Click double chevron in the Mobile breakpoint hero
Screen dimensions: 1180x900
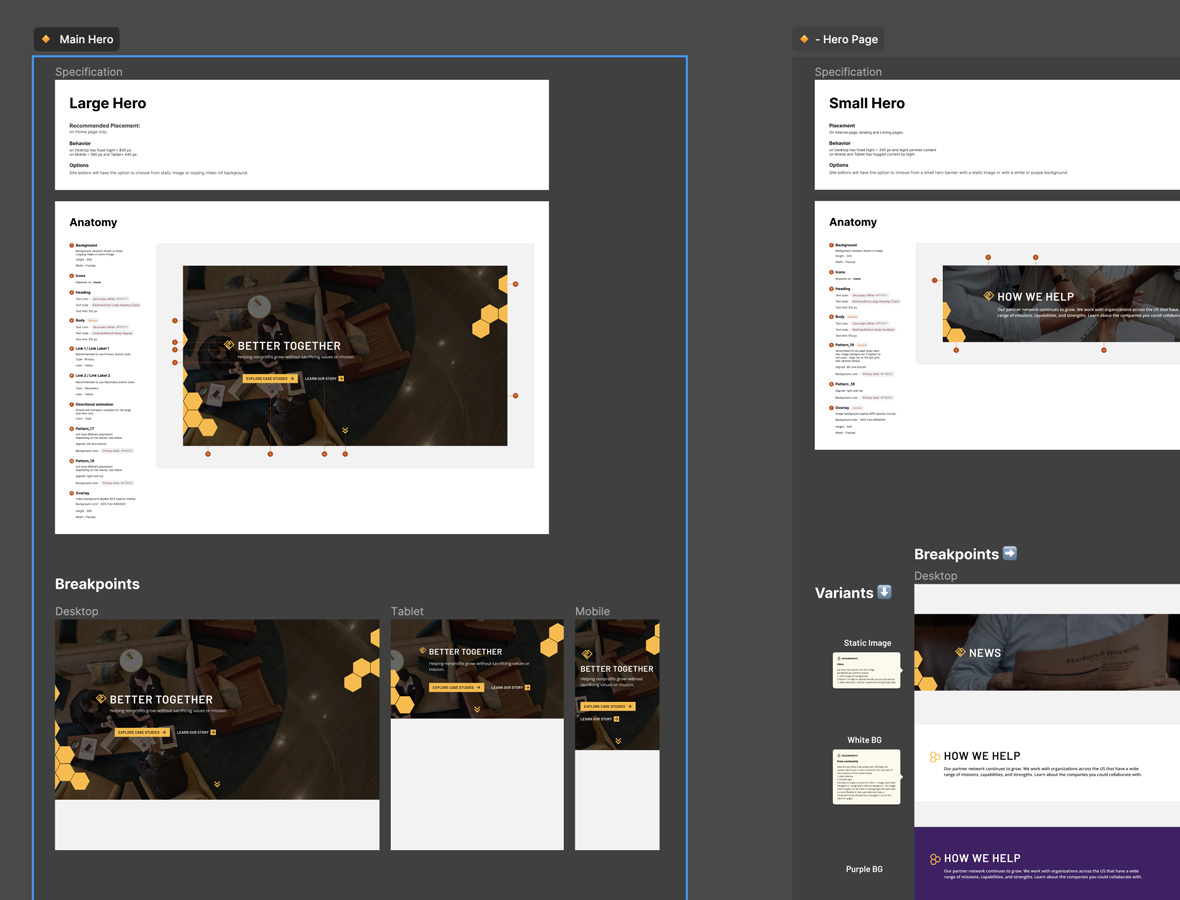click(618, 741)
